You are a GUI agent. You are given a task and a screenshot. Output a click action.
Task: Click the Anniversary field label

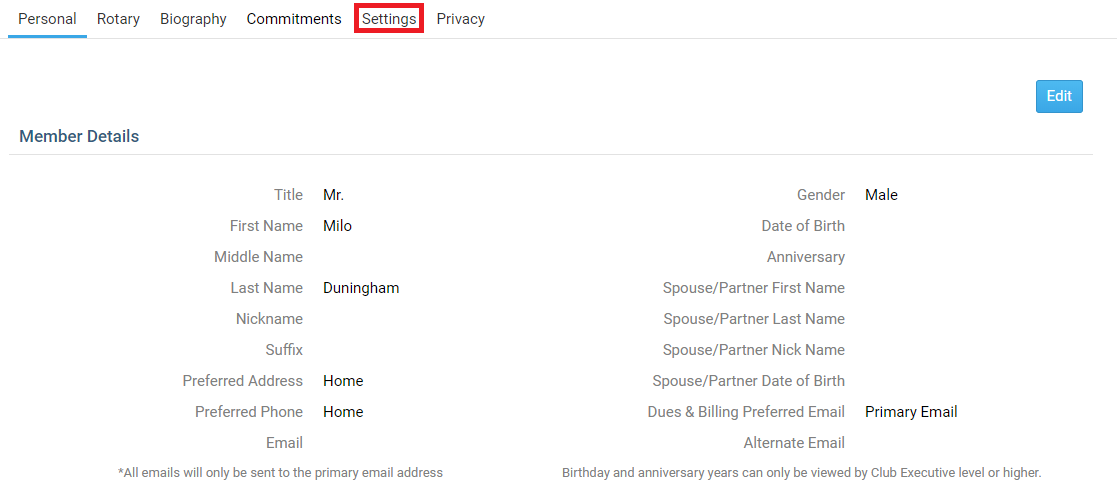coord(806,257)
